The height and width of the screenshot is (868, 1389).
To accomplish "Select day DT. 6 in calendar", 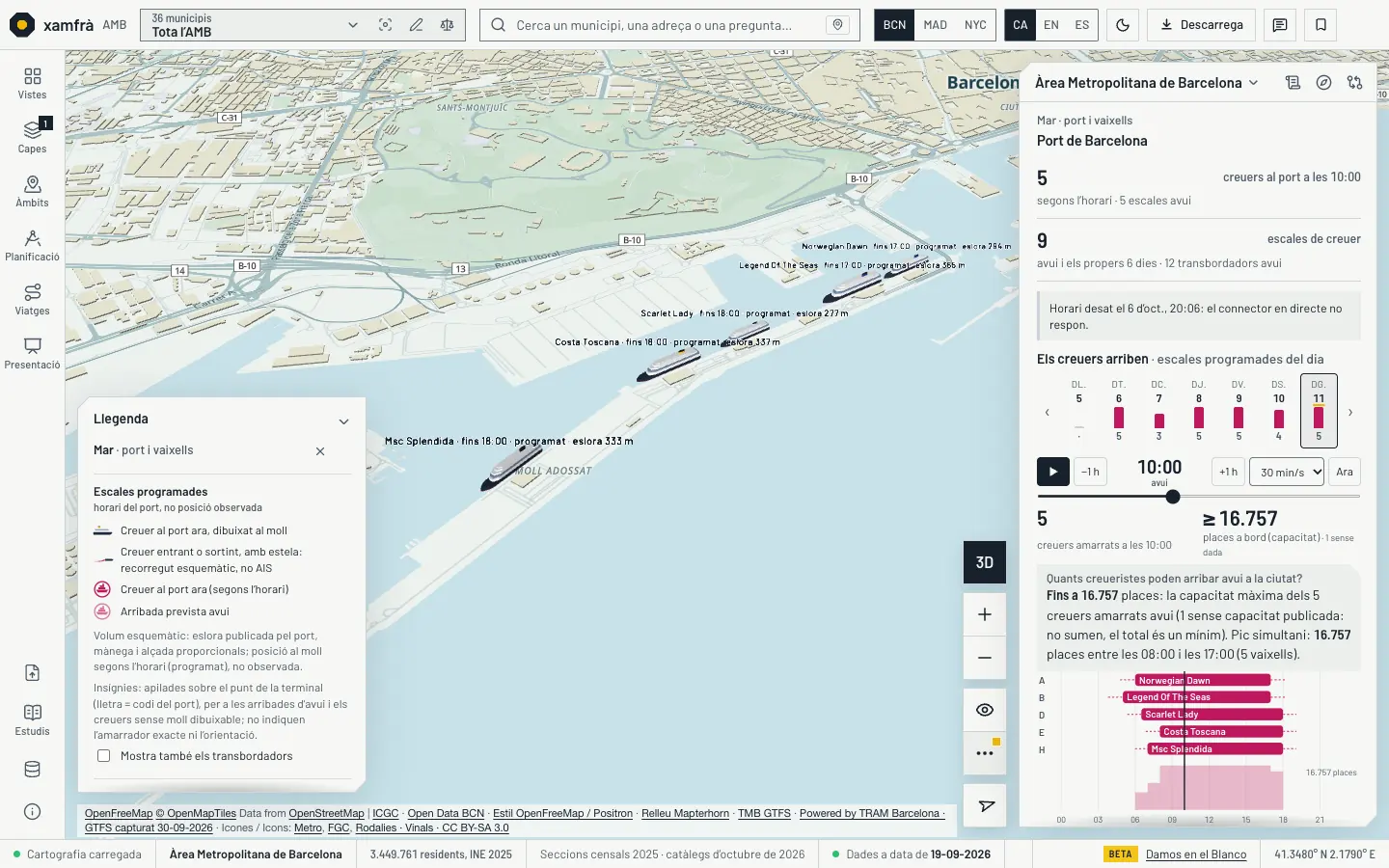I will (x=1119, y=411).
